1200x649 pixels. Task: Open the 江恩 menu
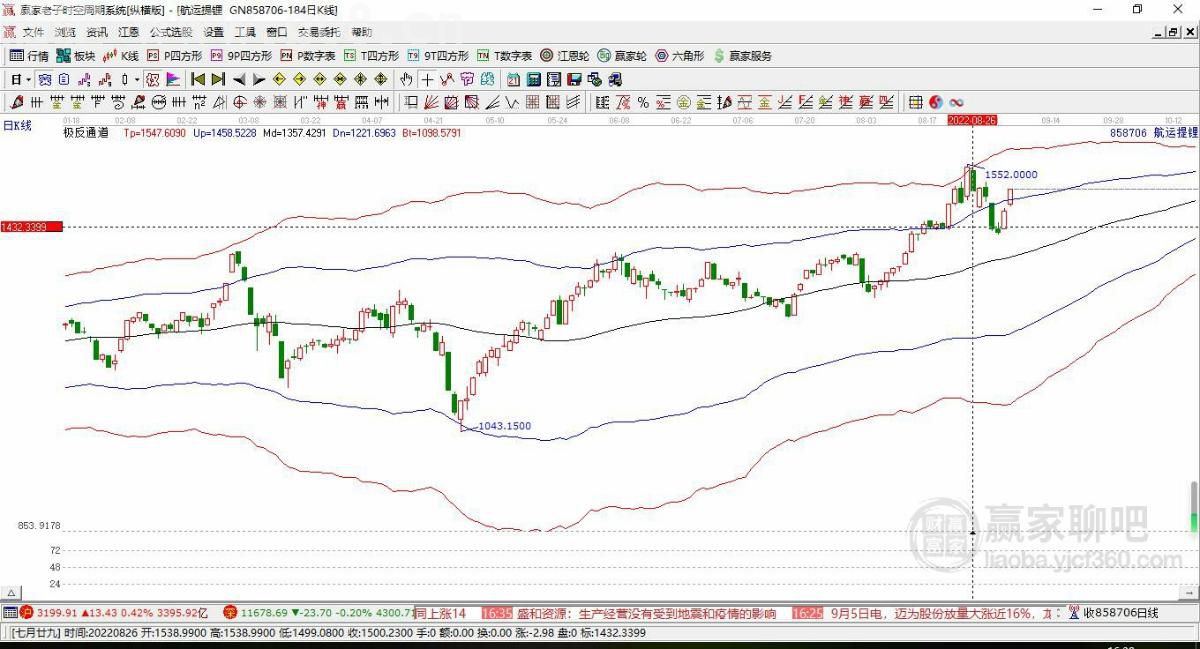[129, 33]
